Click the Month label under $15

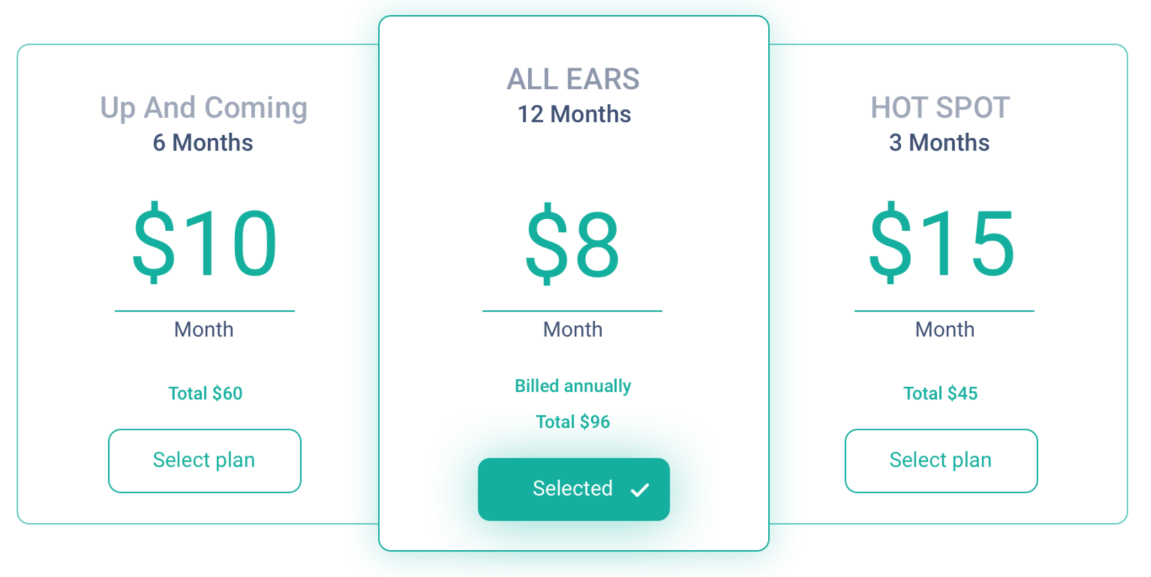tap(945, 329)
